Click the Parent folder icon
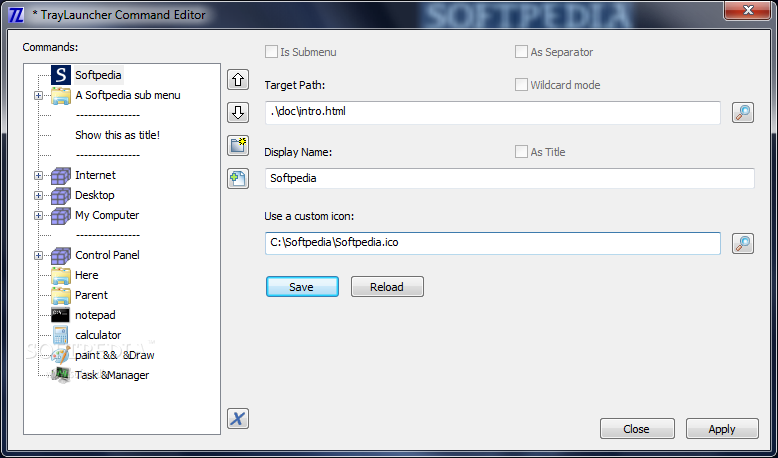The image size is (778, 458). pyautogui.click(x=61, y=295)
